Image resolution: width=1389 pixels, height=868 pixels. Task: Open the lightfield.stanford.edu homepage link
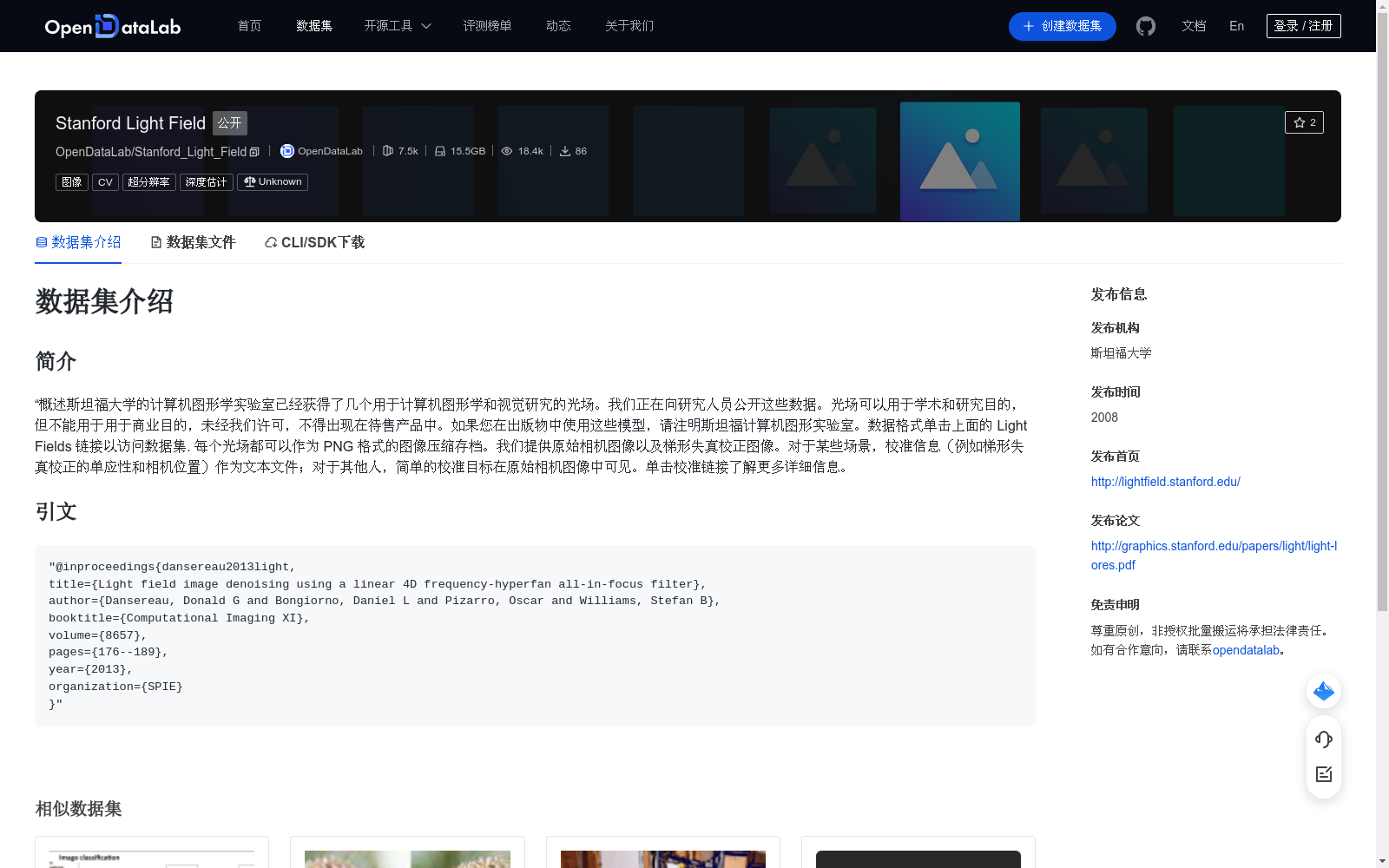pos(1165,482)
